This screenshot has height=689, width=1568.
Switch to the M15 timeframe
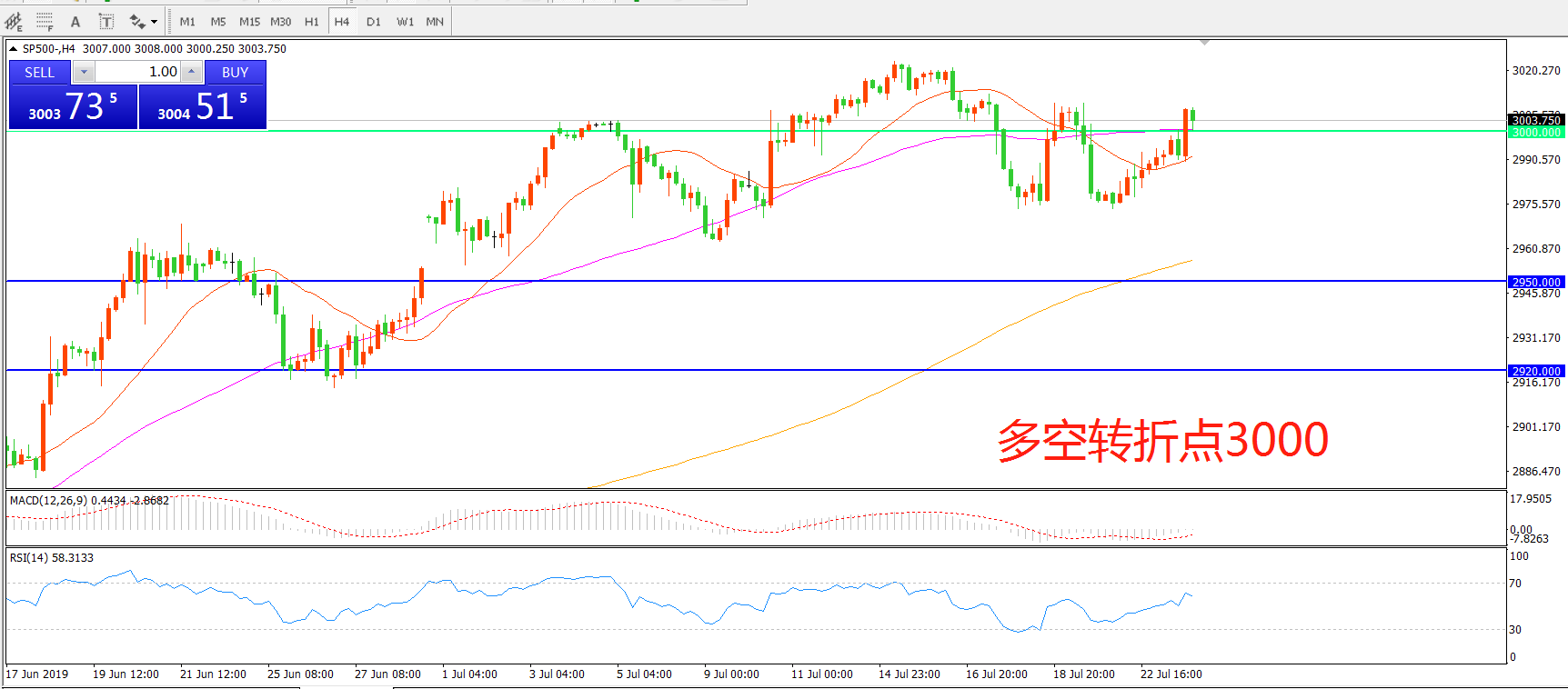[249, 21]
